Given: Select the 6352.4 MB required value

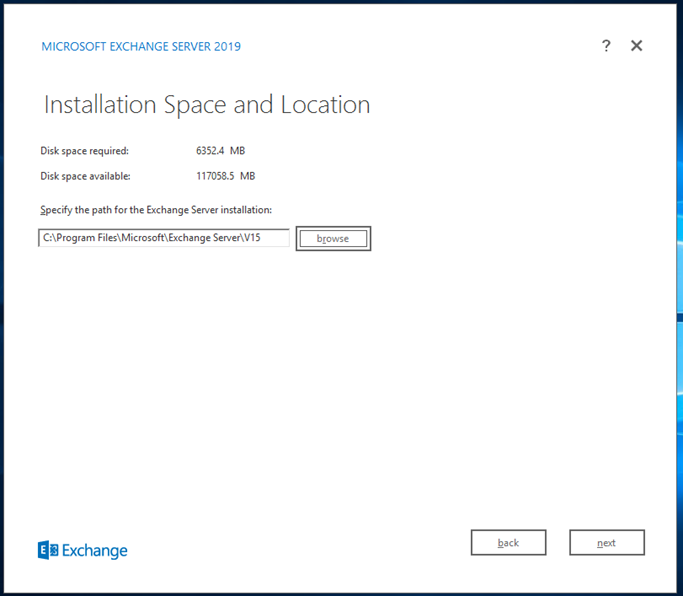Looking at the screenshot, I should [x=220, y=151].
